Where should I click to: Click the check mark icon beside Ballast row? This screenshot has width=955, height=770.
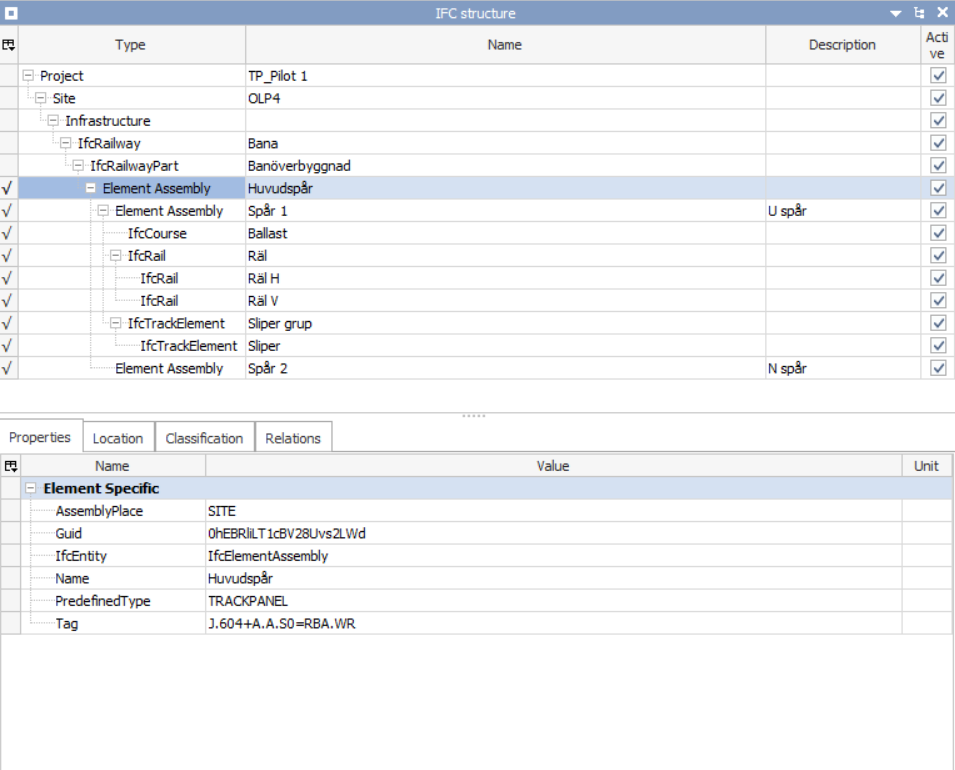point(7,233)
